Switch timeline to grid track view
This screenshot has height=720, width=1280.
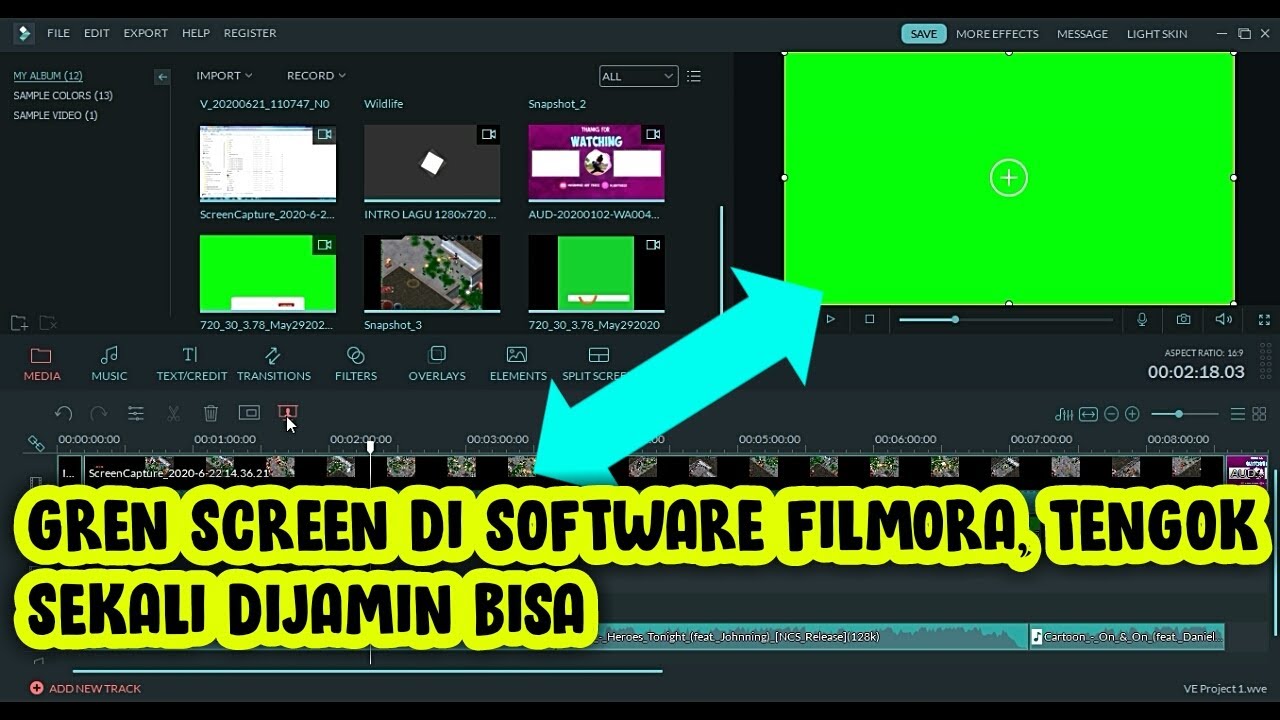click(1259, 414)
